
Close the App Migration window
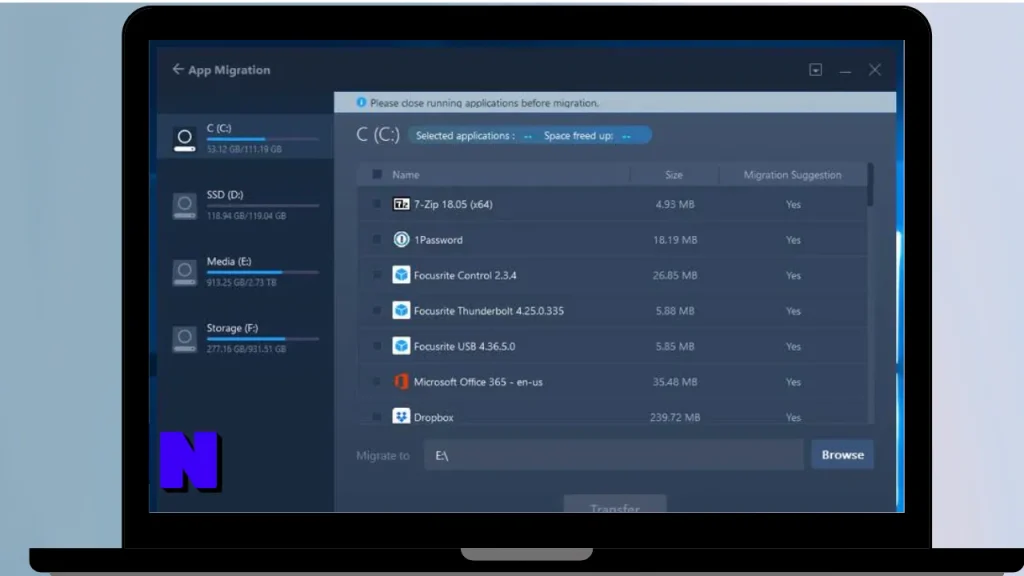point(874,70)
